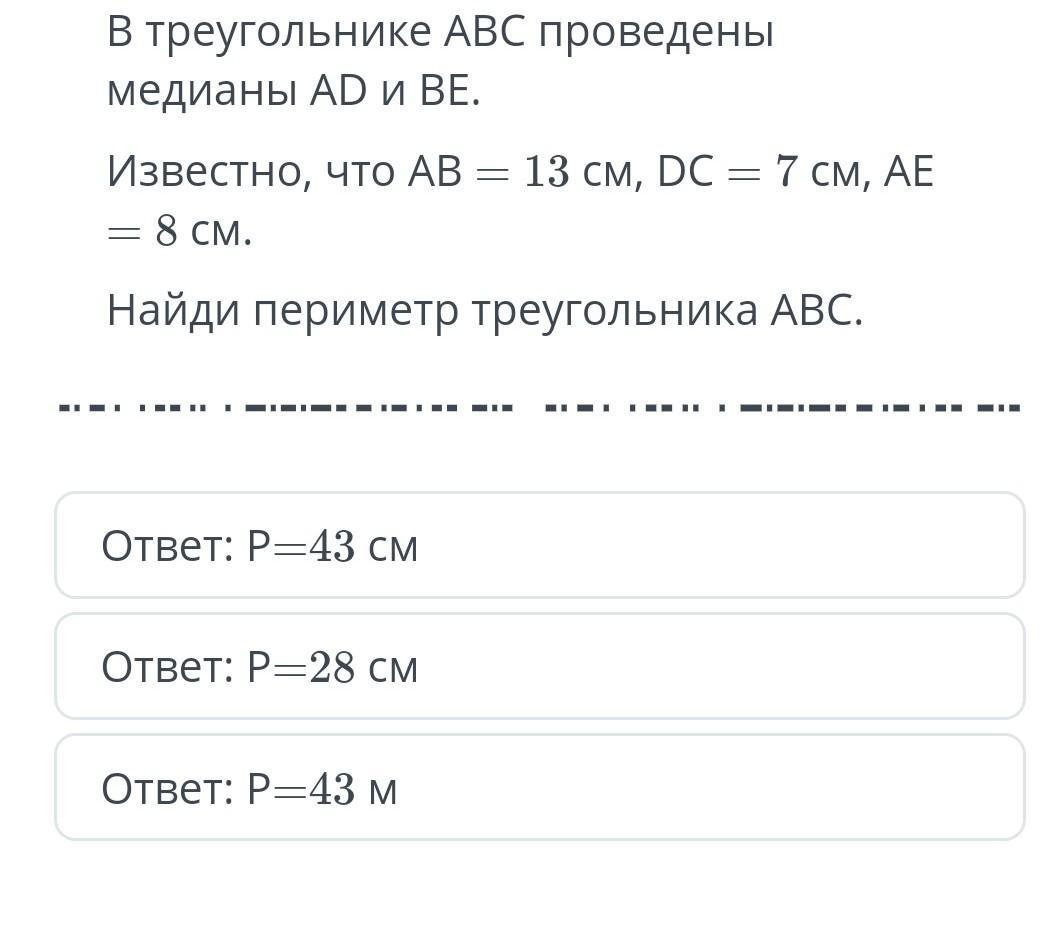Click the '= 8 см.' text
Image resolution: width=1046 pixels, height=942 pixels.
[x=179, y=232]
